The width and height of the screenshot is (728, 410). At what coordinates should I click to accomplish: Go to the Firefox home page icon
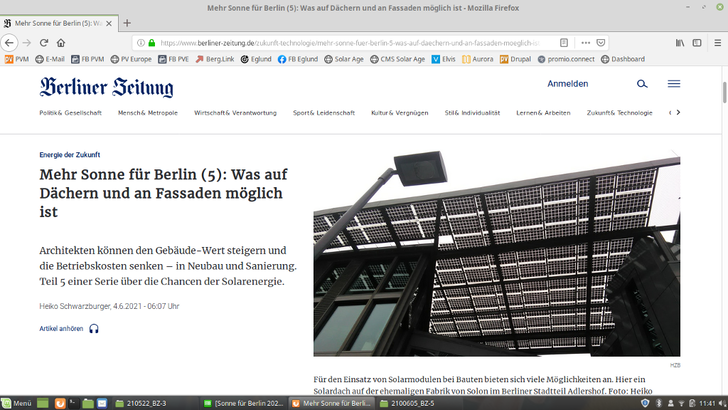(62, 43)
